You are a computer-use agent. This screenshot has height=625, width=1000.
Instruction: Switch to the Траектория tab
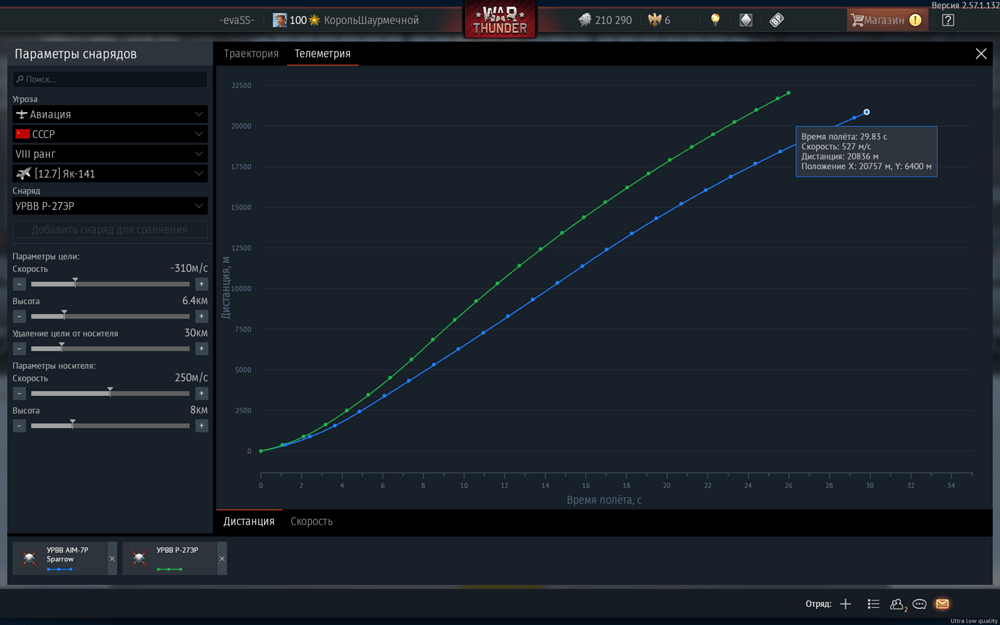(x=251, y=54)
